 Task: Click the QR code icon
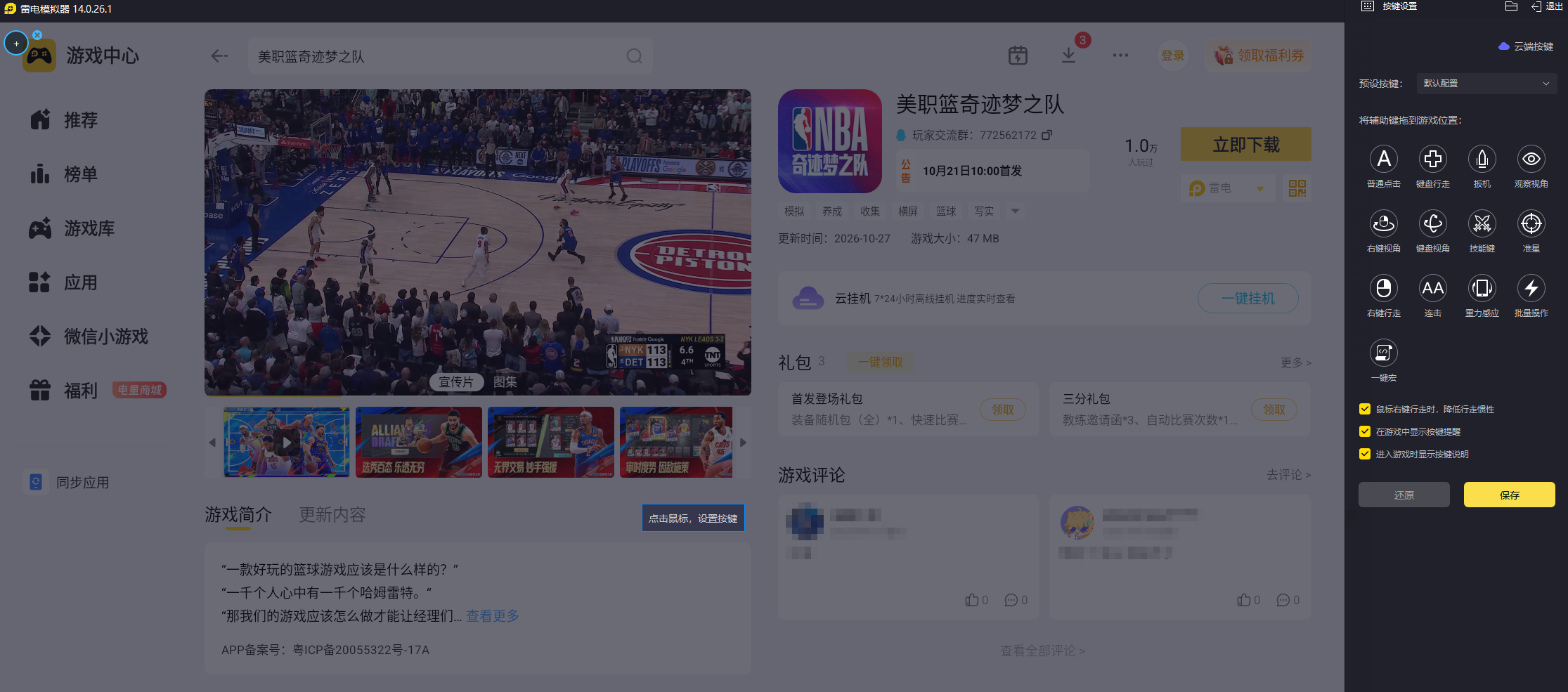point(1297,188)
